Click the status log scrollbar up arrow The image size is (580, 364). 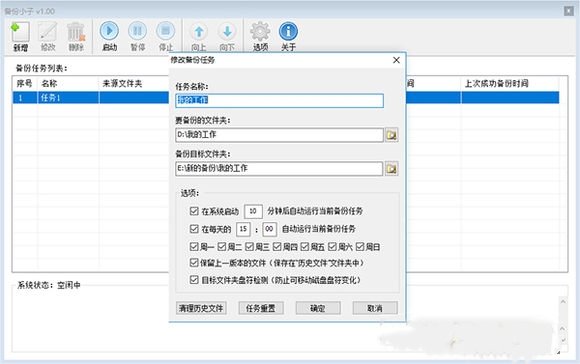tap(563, 301)
